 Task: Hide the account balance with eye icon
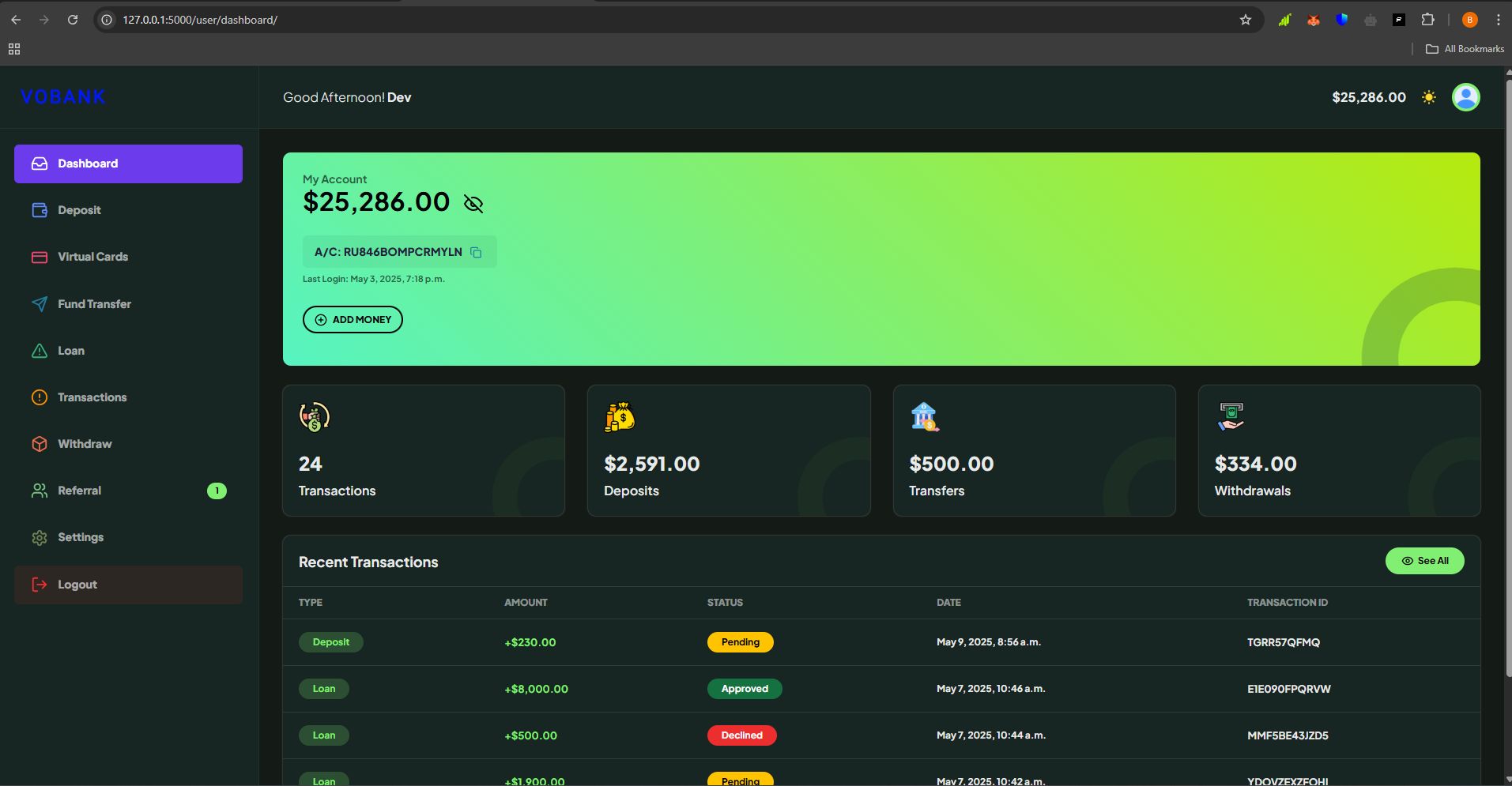tap(473, 204)
